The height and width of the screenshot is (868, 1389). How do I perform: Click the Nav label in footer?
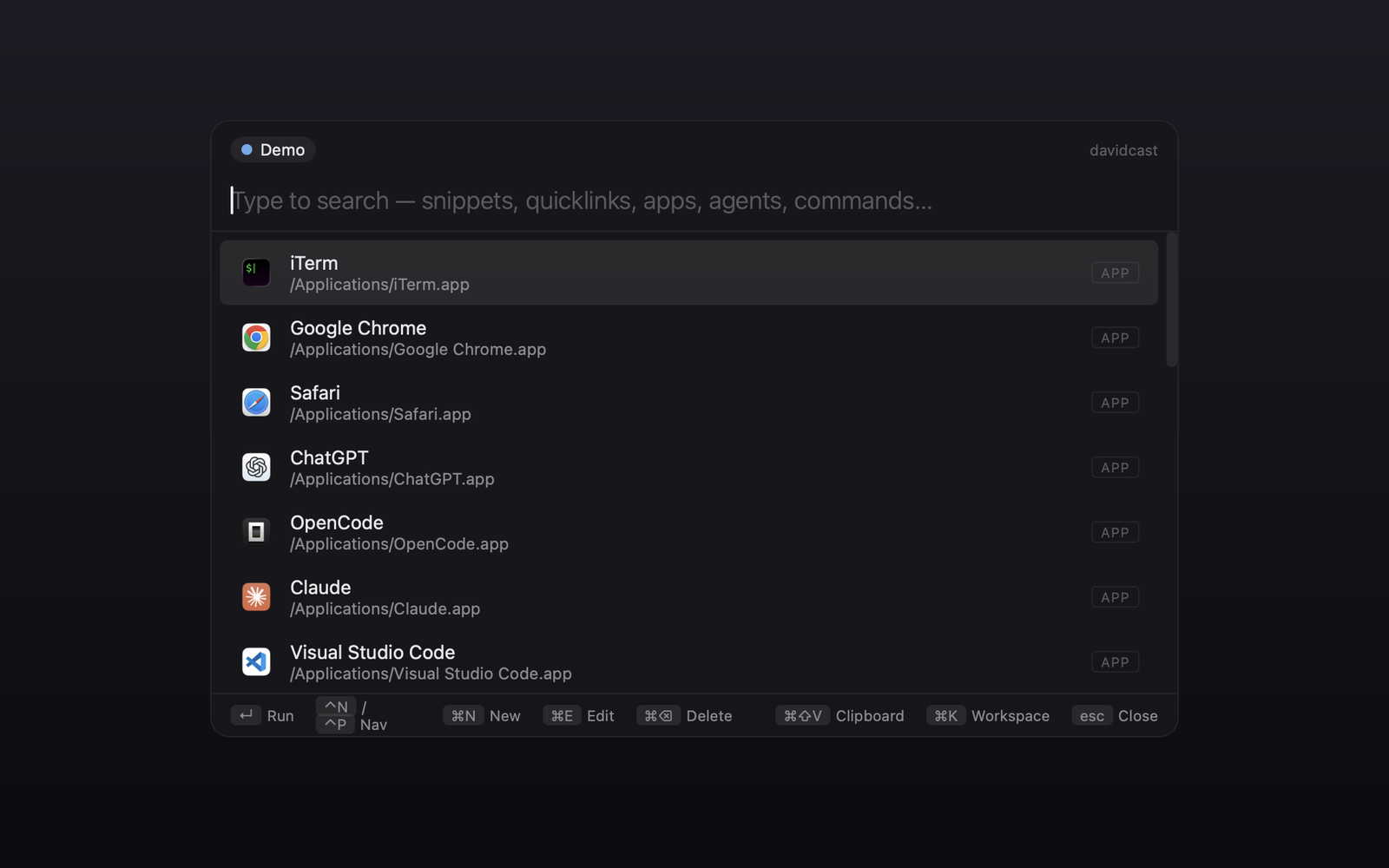(373, 725)
